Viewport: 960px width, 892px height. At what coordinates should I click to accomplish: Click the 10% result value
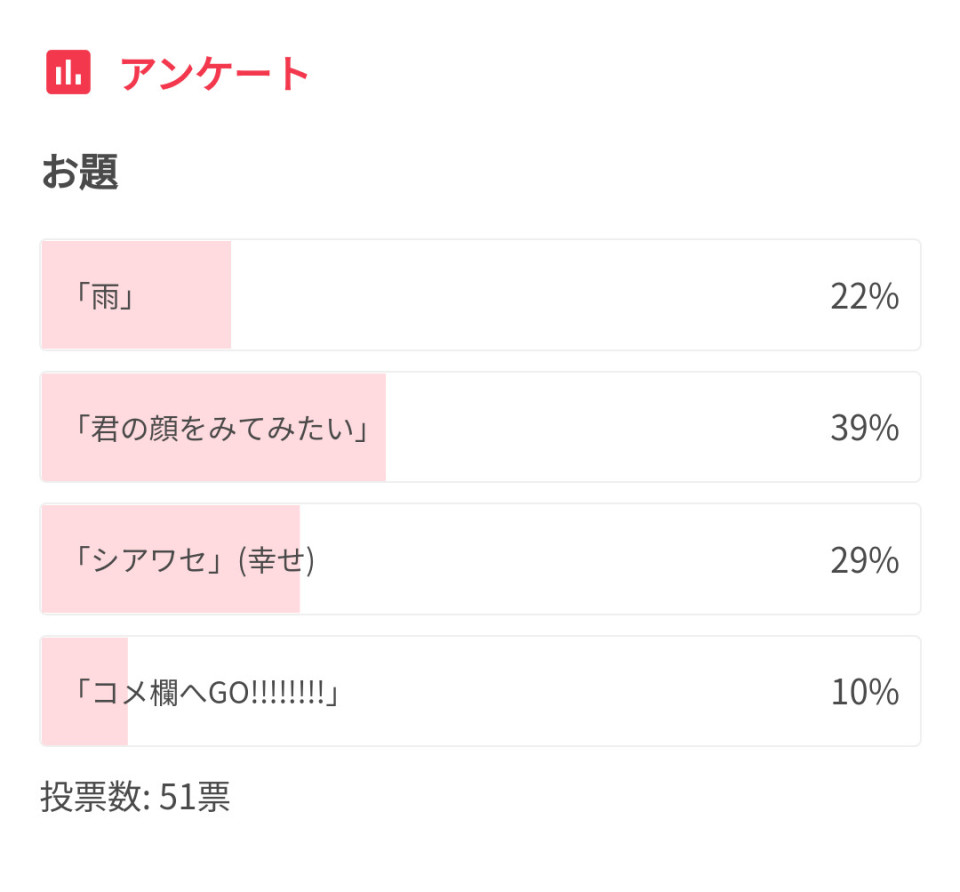coord(864,692)
